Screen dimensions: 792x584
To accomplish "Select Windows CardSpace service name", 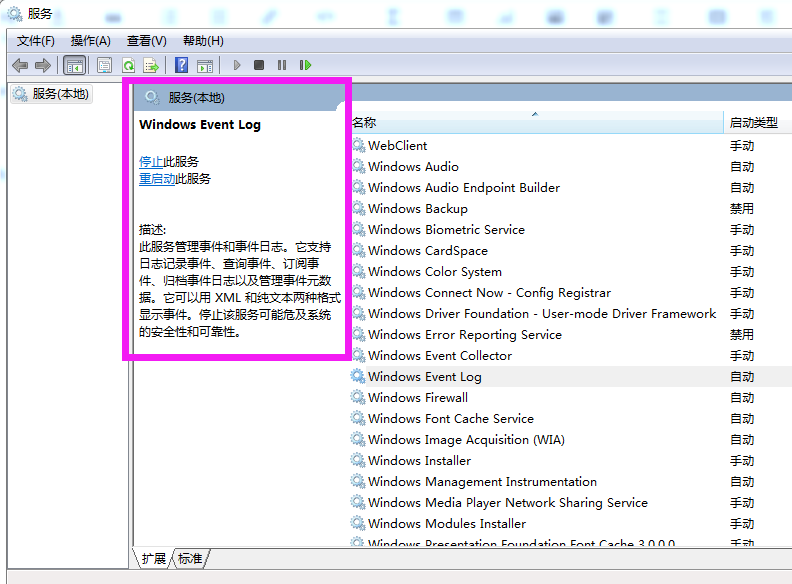I will tap(428, 251).
